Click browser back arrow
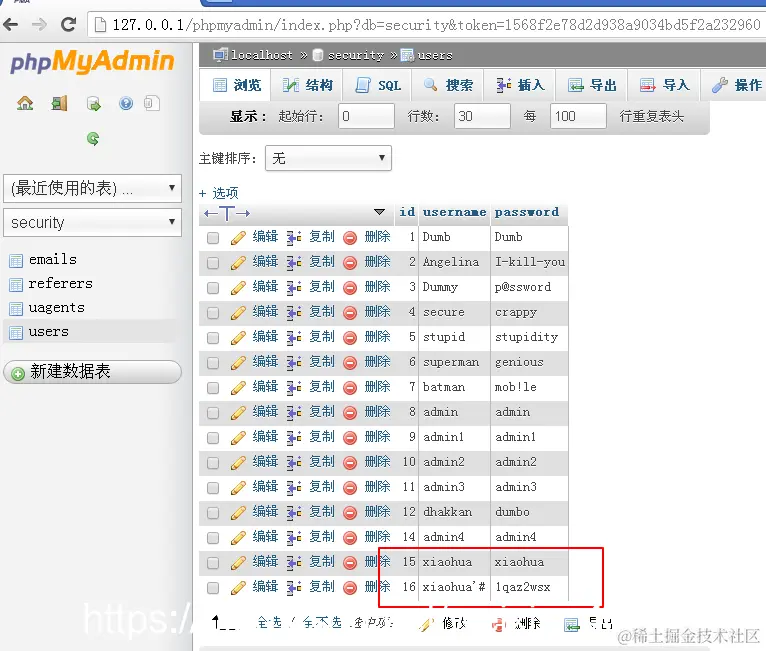766x651 pixels. pos(11,24)
